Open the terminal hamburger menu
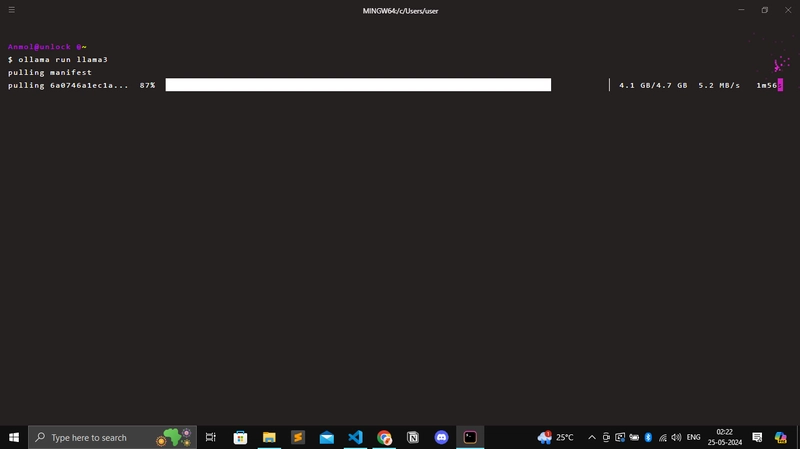Screen dimensions: 800x449 12,10
